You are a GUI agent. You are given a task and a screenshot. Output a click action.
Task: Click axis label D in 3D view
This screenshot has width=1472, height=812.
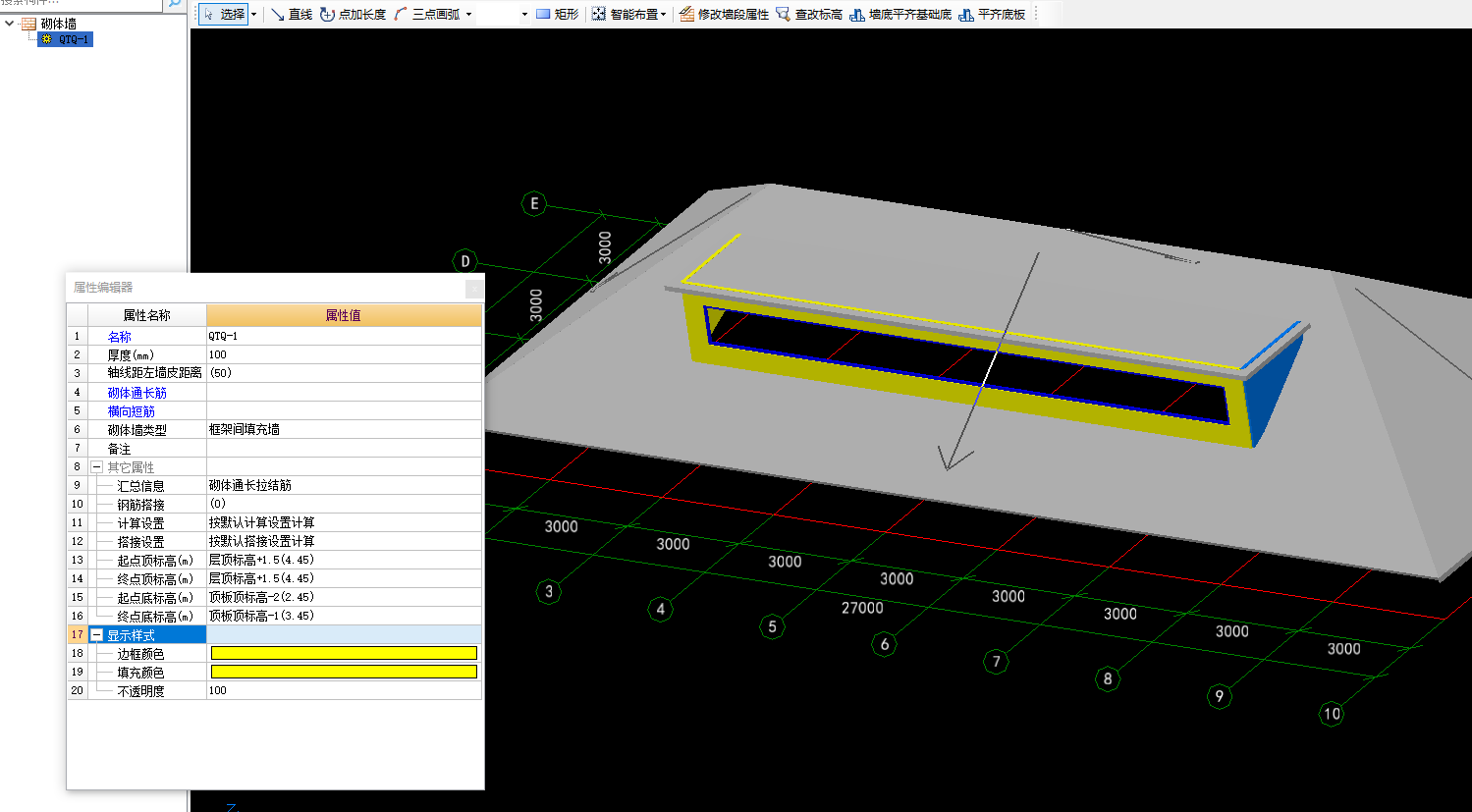465,261
